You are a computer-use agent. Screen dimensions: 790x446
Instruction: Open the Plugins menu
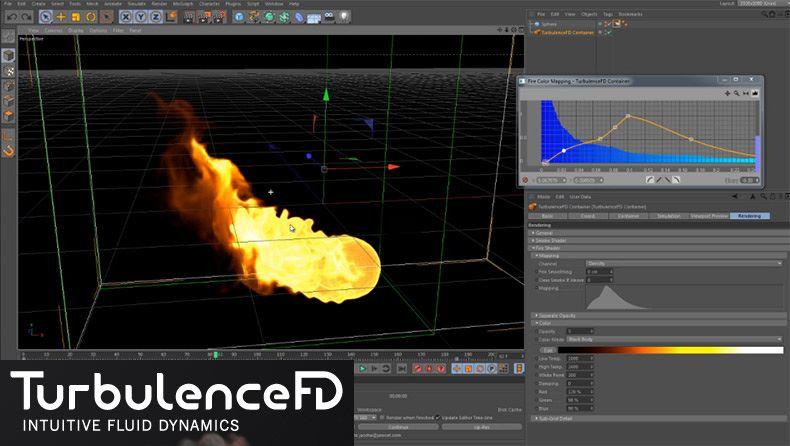[233, 4]
